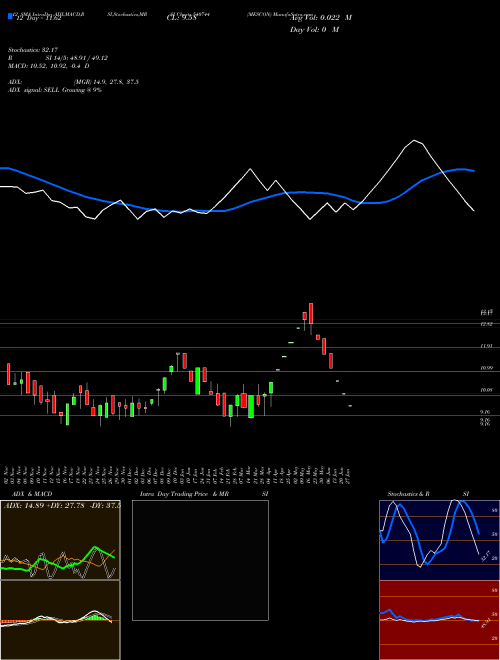Click the 'MACD: 10.52, 10.92, -0.4 D' line
This screenshot has height=660, width=500.
coord(49,66)
